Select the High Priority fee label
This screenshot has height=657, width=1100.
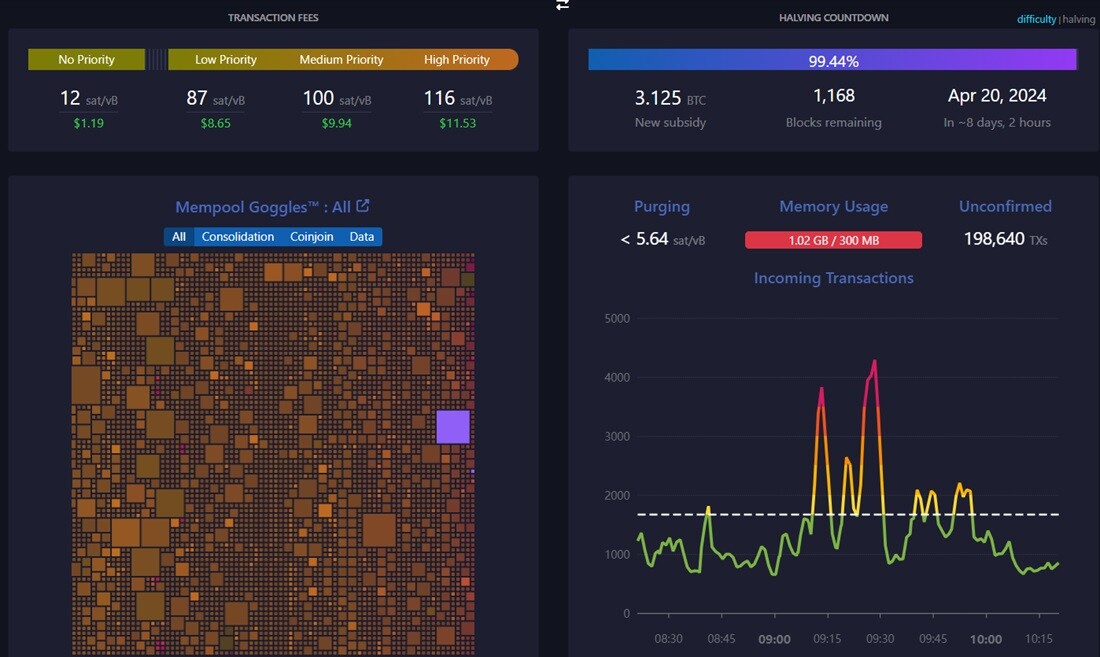tap(457, 60)
